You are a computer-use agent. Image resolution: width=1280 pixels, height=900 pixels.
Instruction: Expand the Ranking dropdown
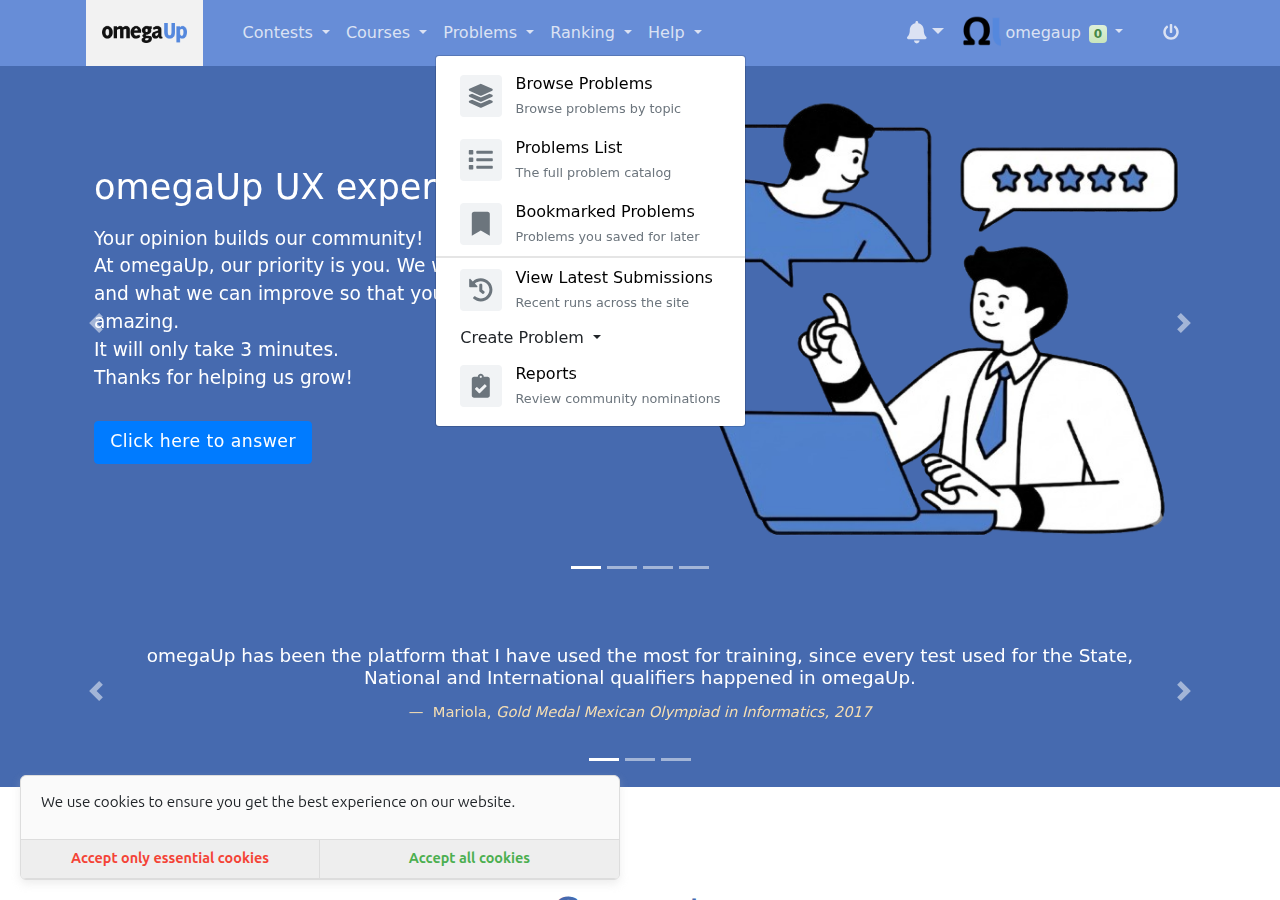pos(591,33)
